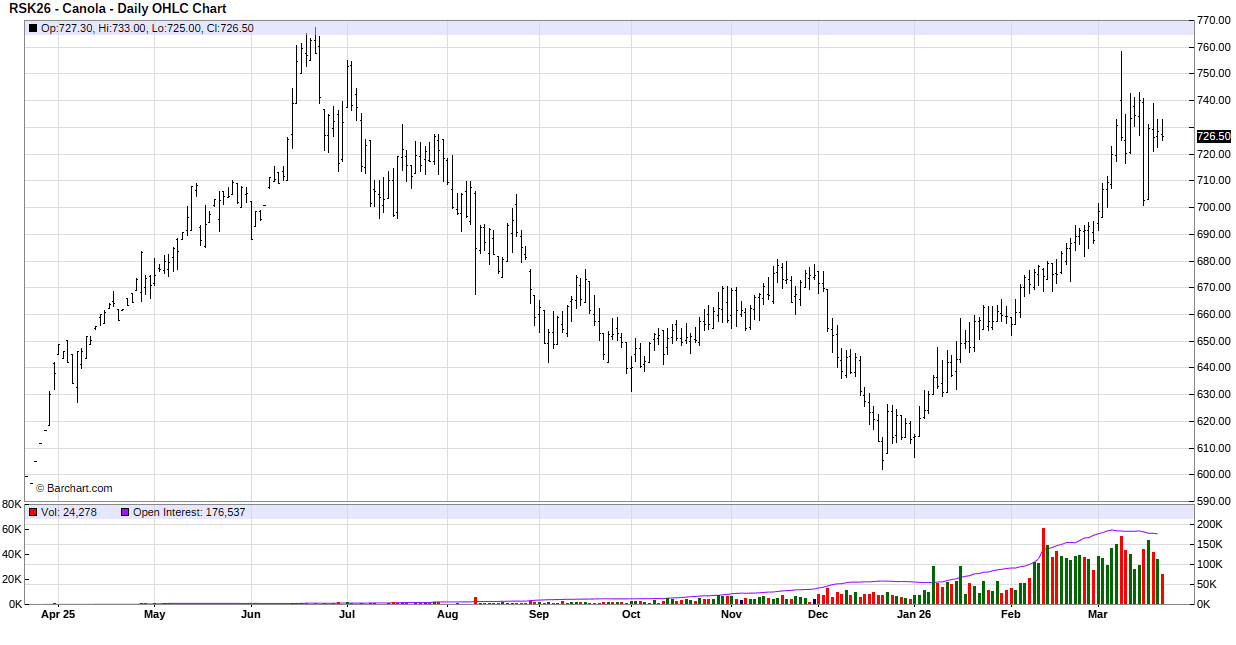Viewport: 1236px width, 645px height.
Task: Click the tallest red volume bar in February
Action: [1043, 566]
